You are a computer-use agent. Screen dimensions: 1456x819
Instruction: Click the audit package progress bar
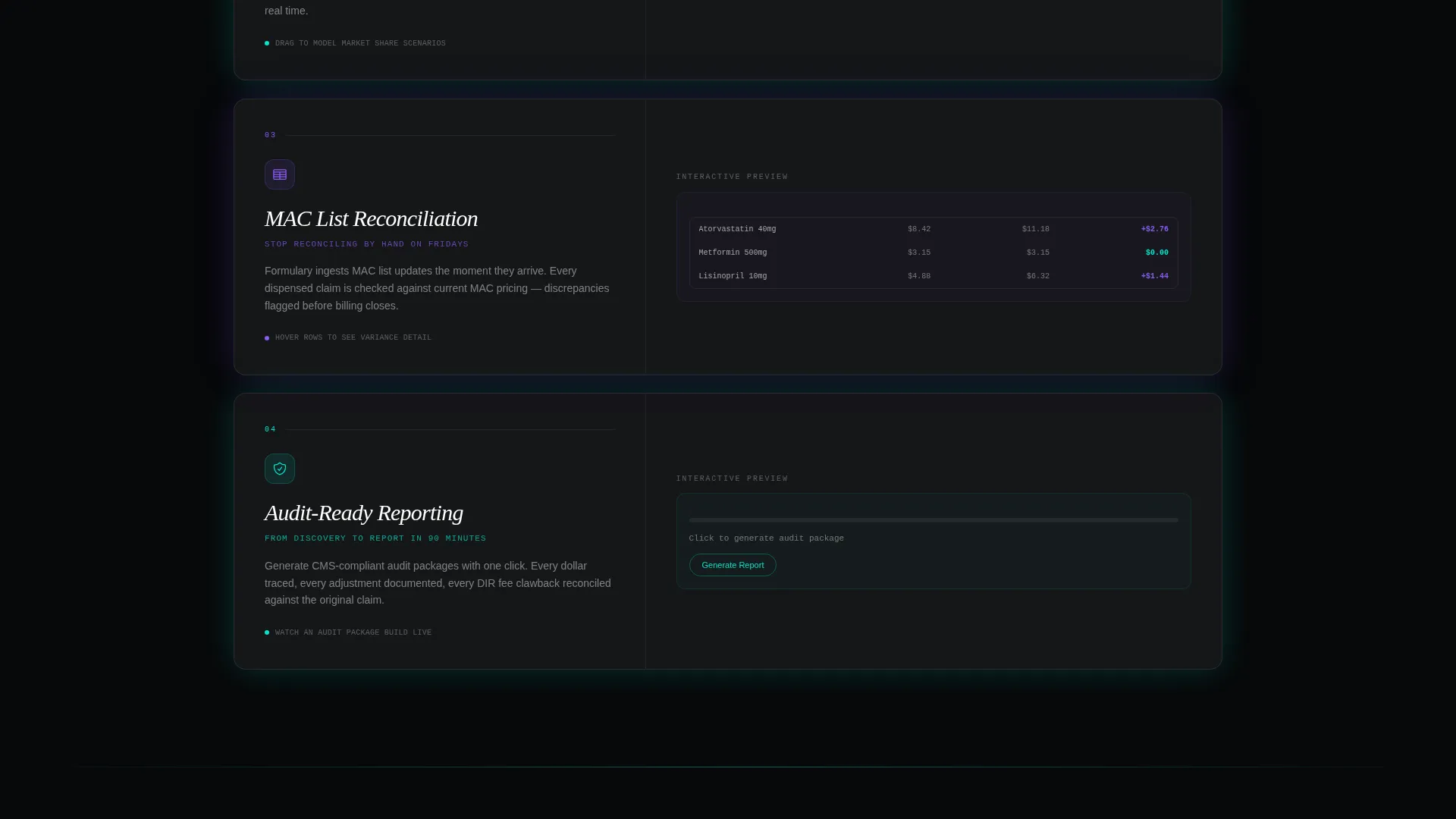pyautogui.click(x=934, y=520)
